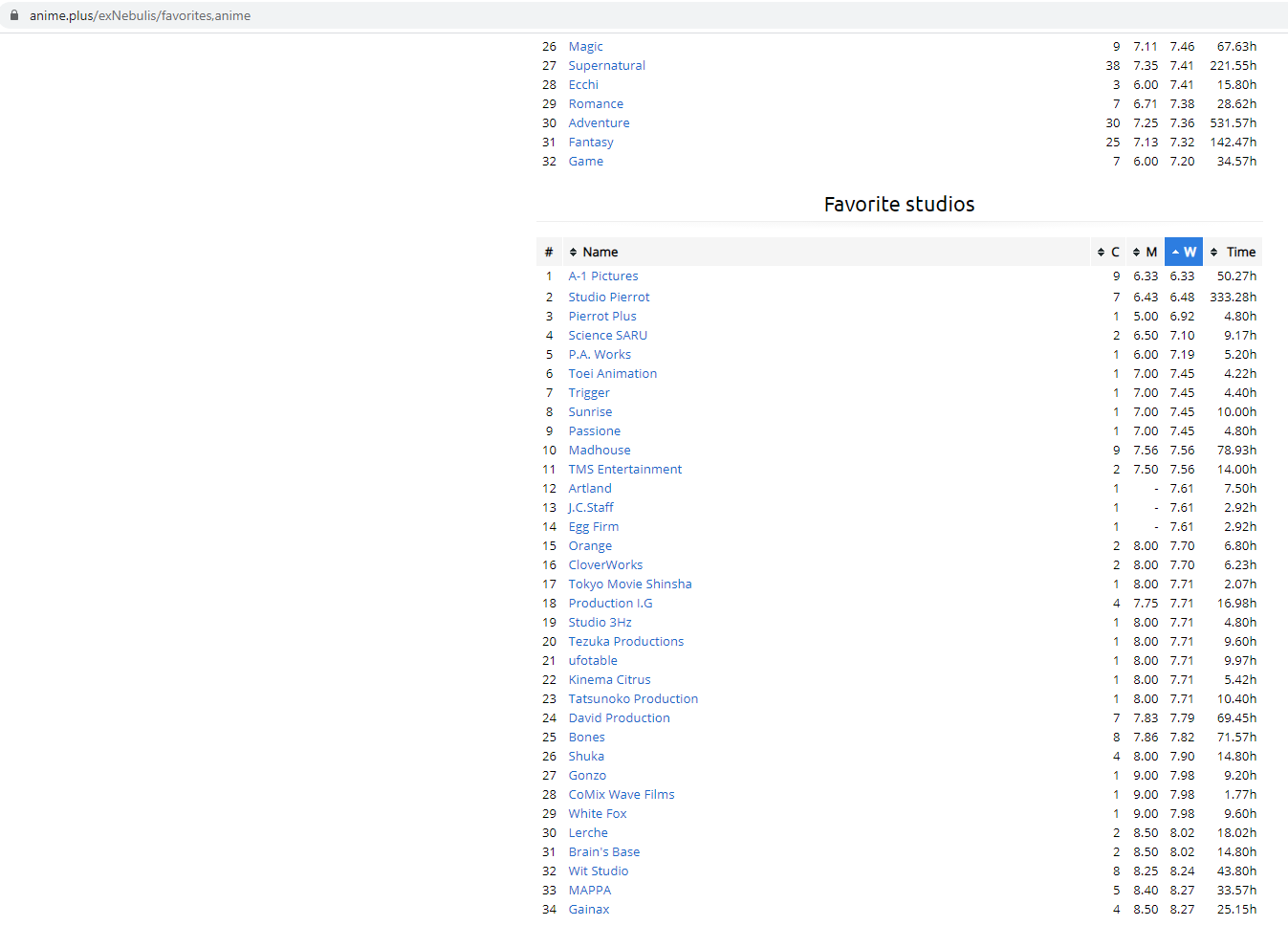This screenshot has height=926, width=1288.
Task: Click the MAPPA studio link
Action: [589, 890]
